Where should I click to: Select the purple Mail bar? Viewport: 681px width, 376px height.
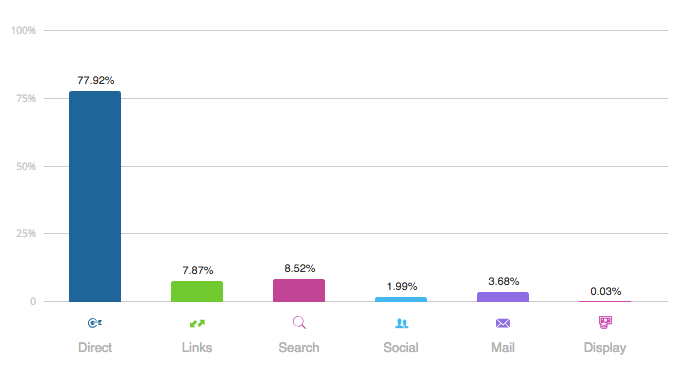pos(503,297)
